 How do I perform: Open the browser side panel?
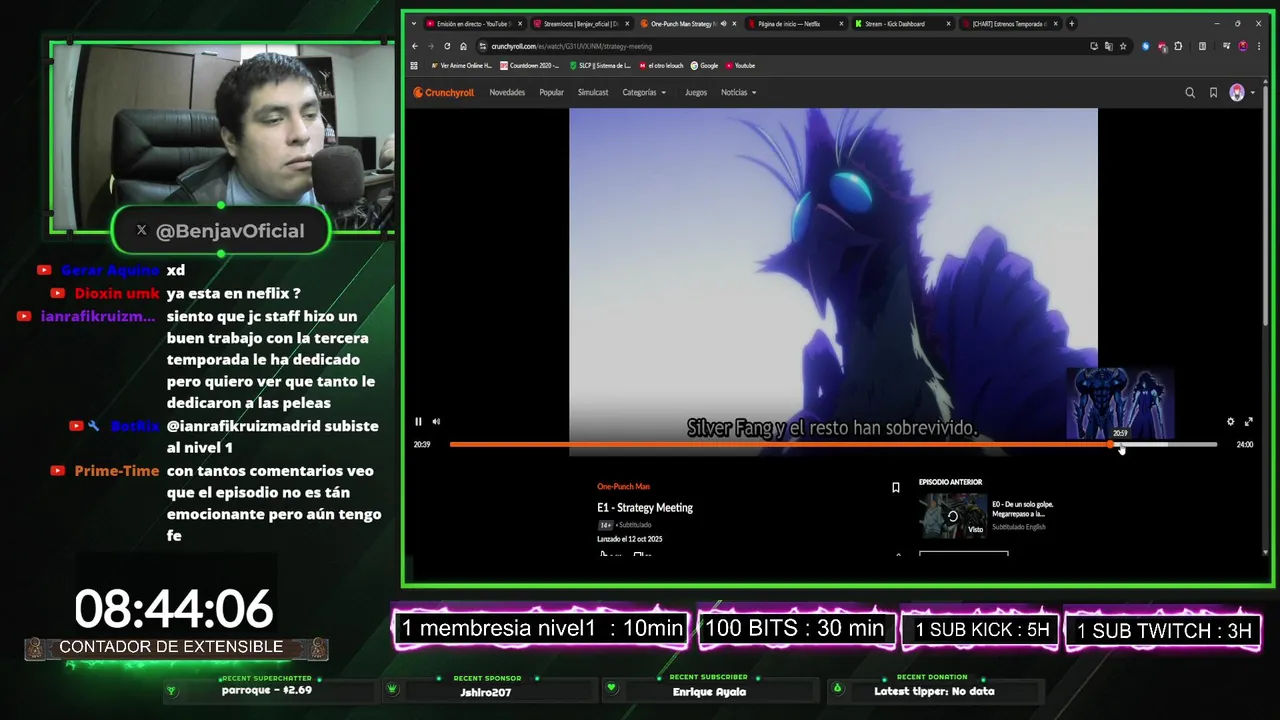(x=1202, y=46)
